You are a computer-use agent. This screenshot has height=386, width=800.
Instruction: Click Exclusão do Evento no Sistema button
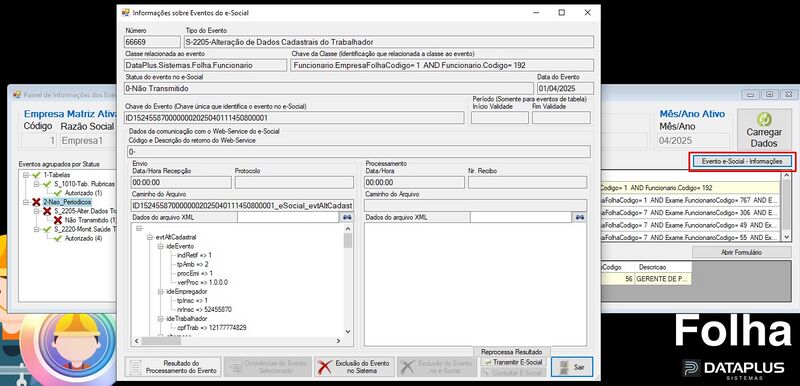click(x=354, y=367)
